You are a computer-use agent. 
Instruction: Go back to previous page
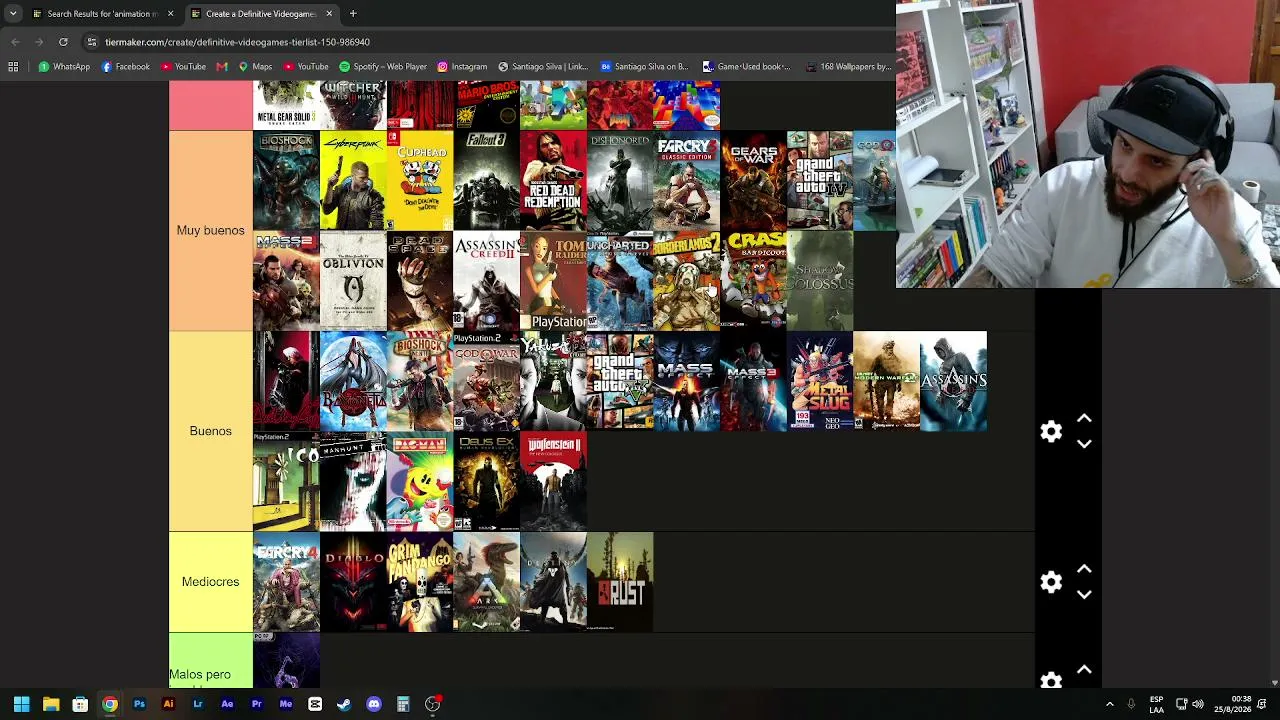tap(15, 42)
